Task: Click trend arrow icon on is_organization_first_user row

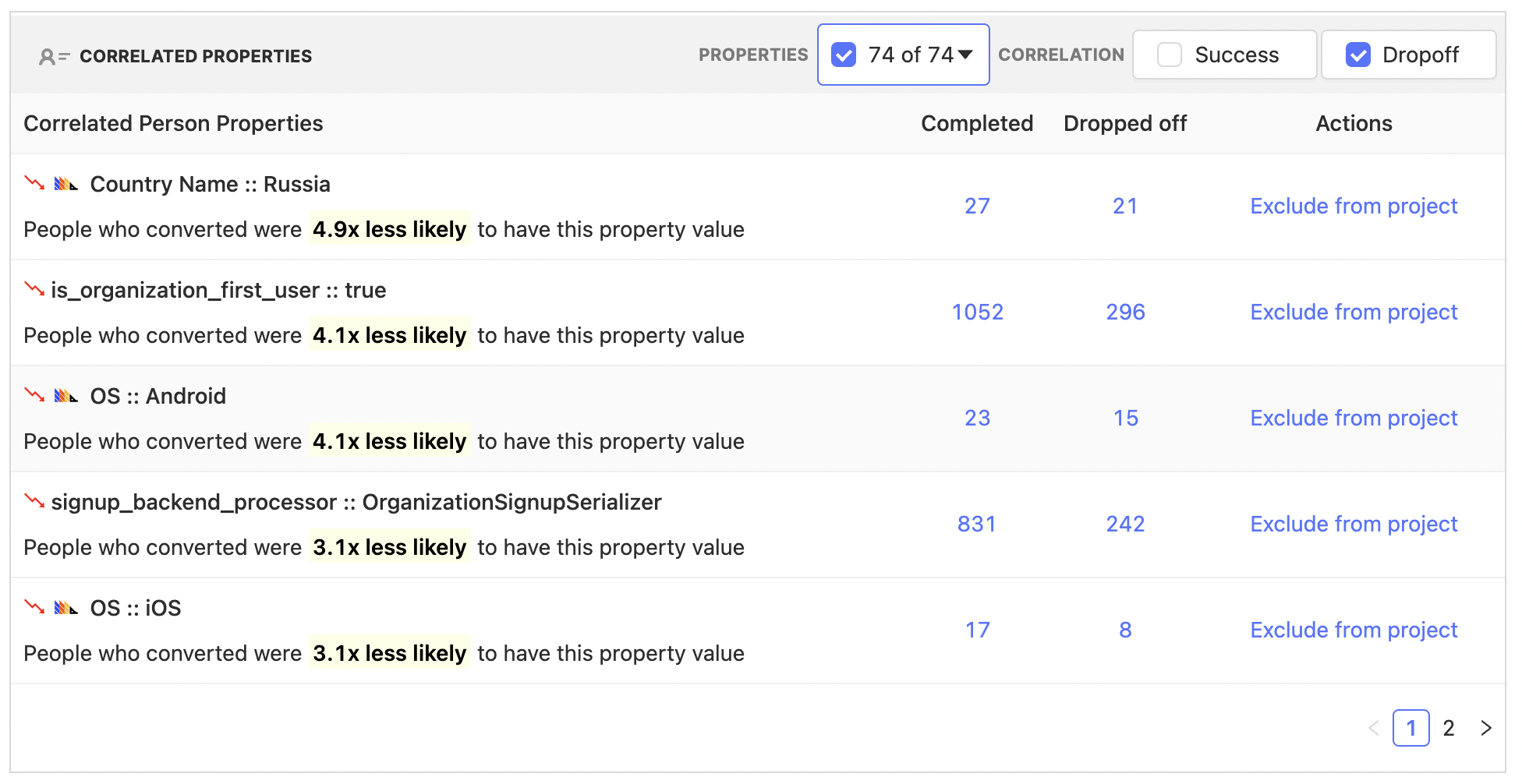Action: (33, 289)
